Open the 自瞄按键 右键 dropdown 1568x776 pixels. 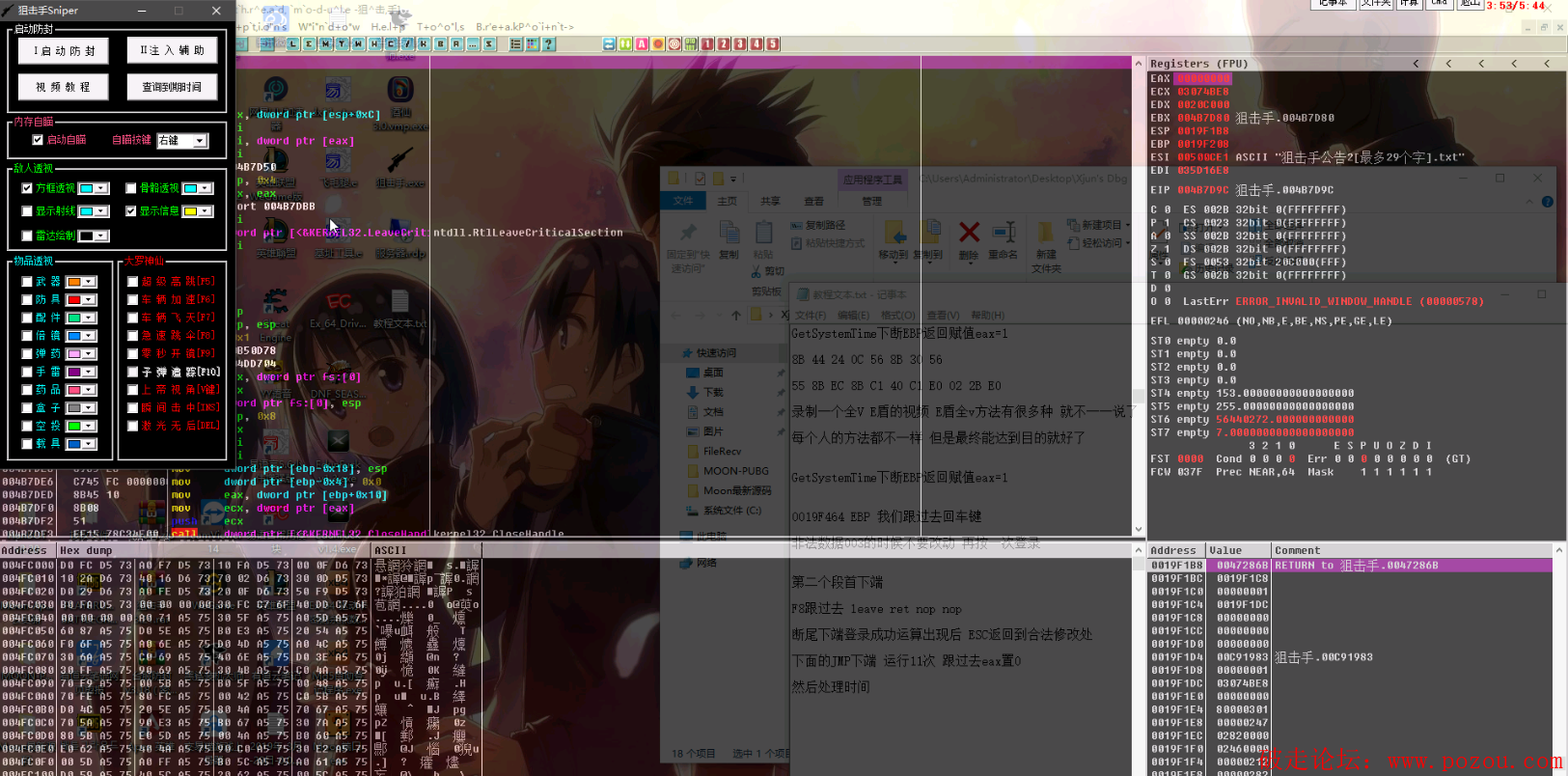[x=200, y=141]
